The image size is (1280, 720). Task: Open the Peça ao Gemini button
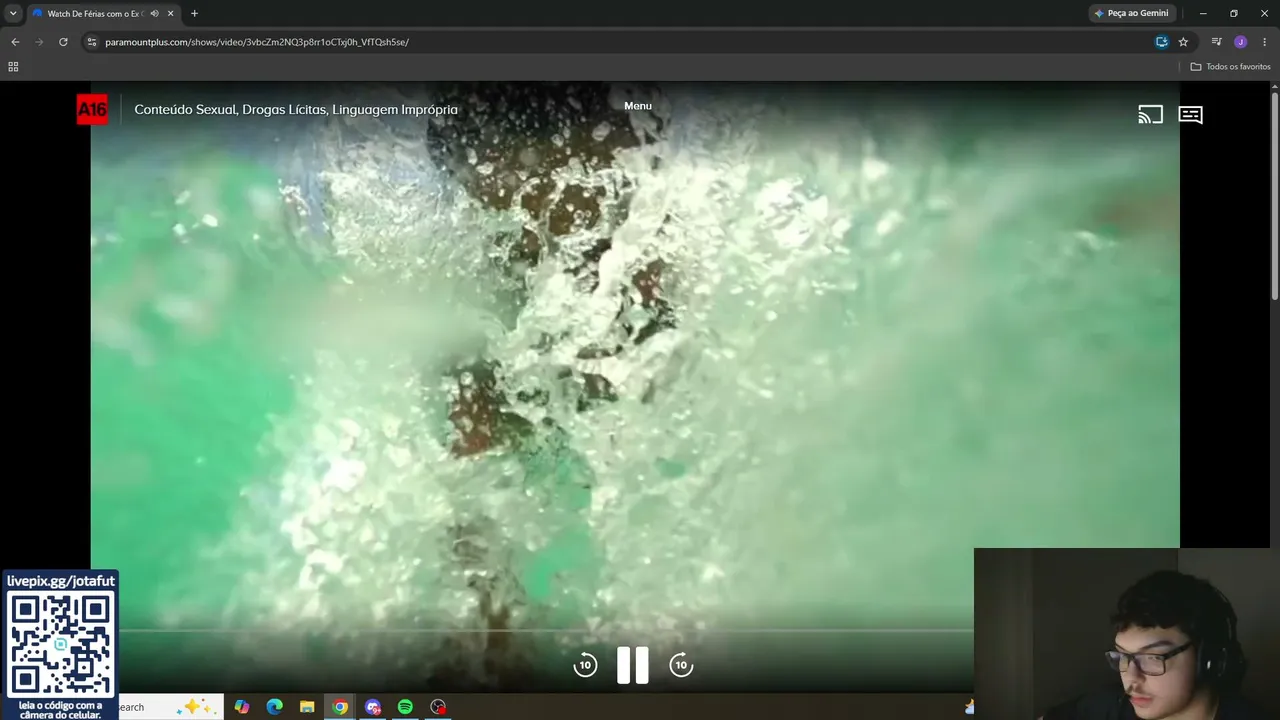pyautogui.click(x=1131, y=13)
